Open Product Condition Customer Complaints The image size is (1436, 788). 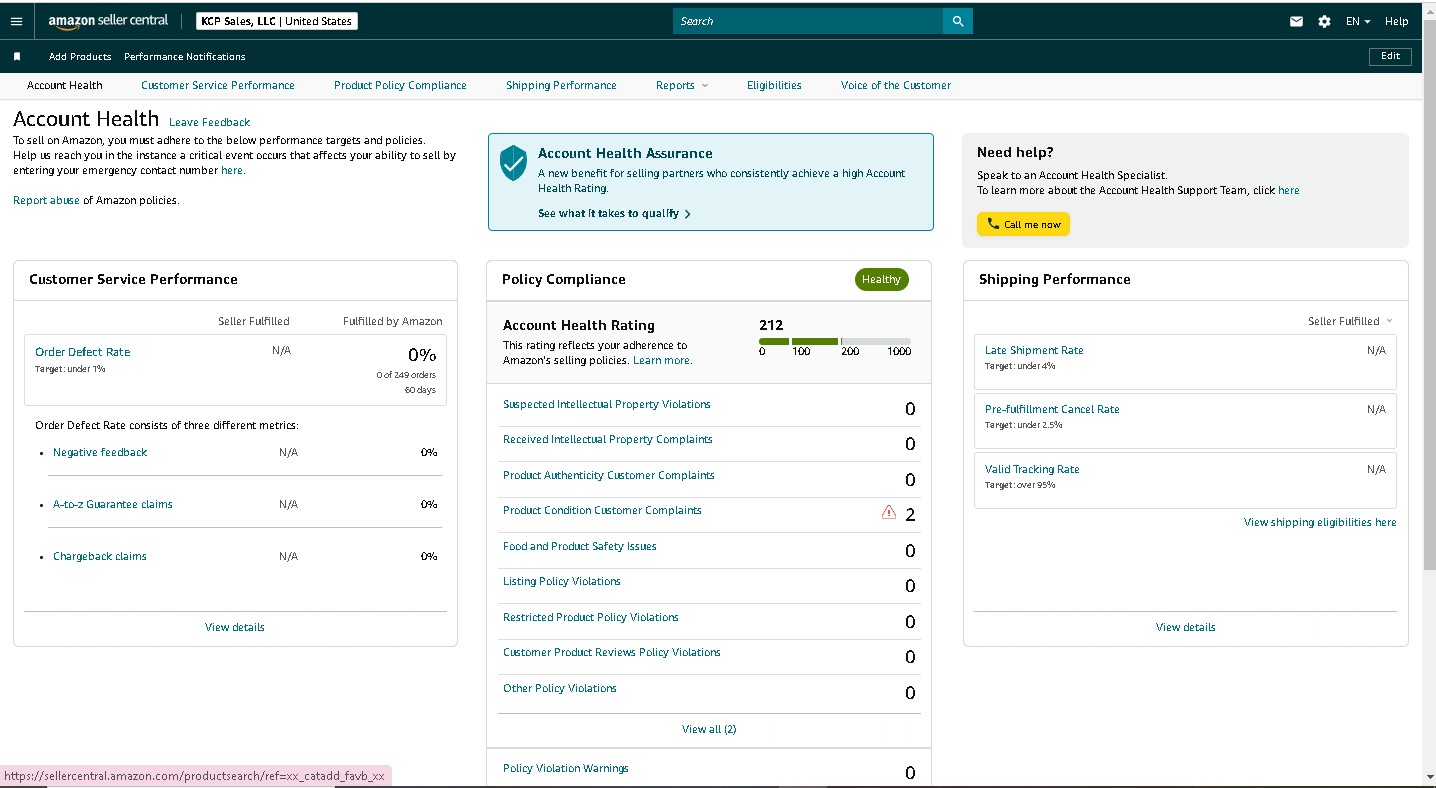tap(602, 510)
